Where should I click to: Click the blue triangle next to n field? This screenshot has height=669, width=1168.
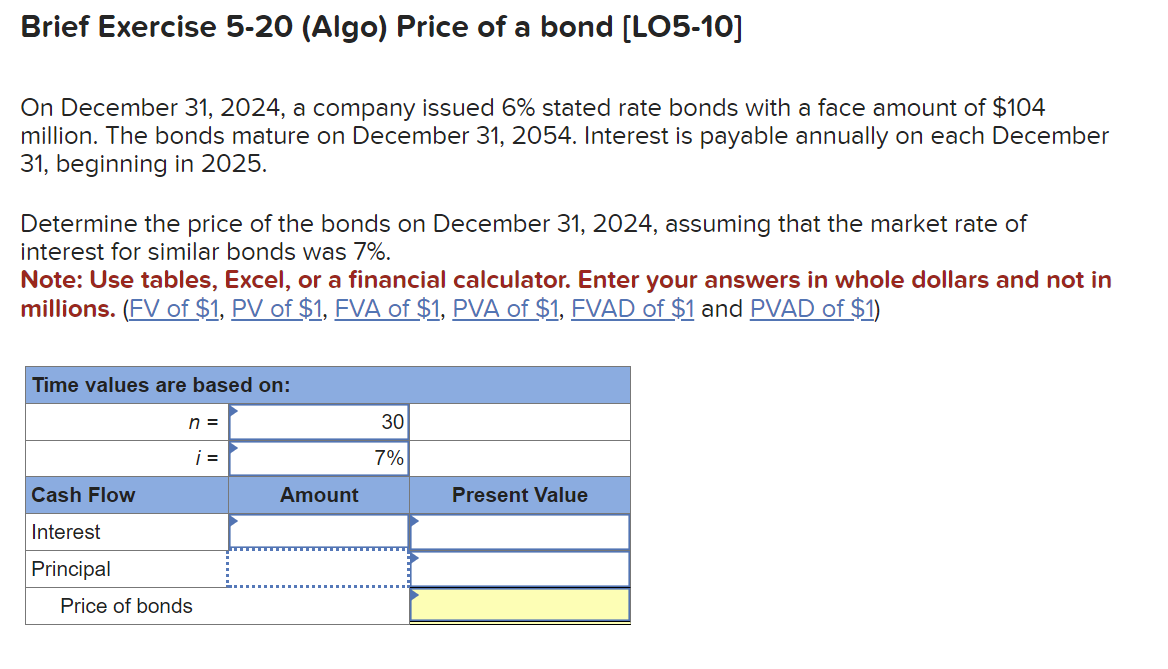pyautogui.click(x=233, y=410)
